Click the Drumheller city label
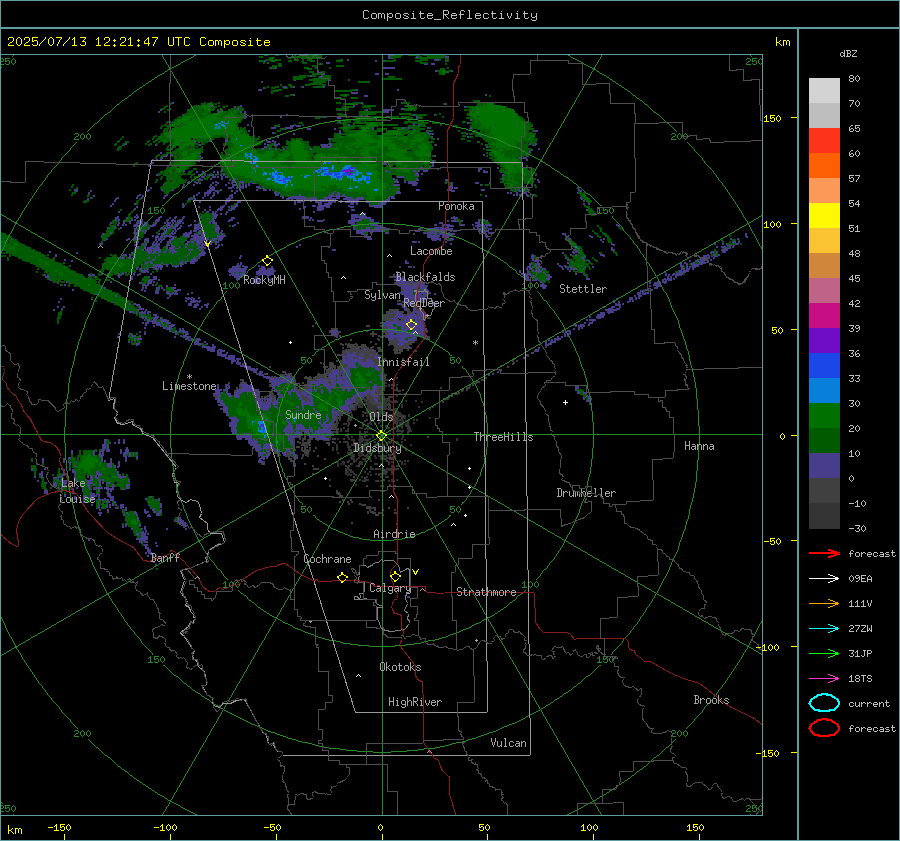900x841 pixels. point(586,493)
